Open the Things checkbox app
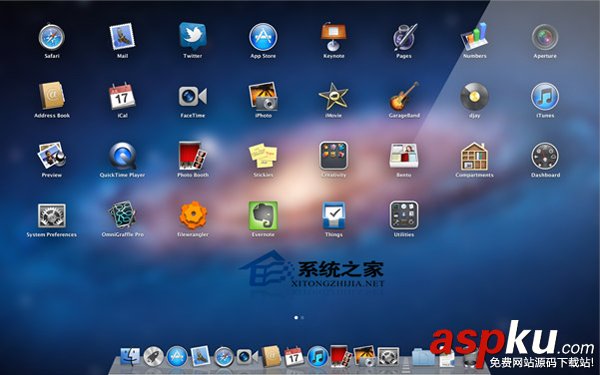This screenshot has height=375, width=600. 334,215
